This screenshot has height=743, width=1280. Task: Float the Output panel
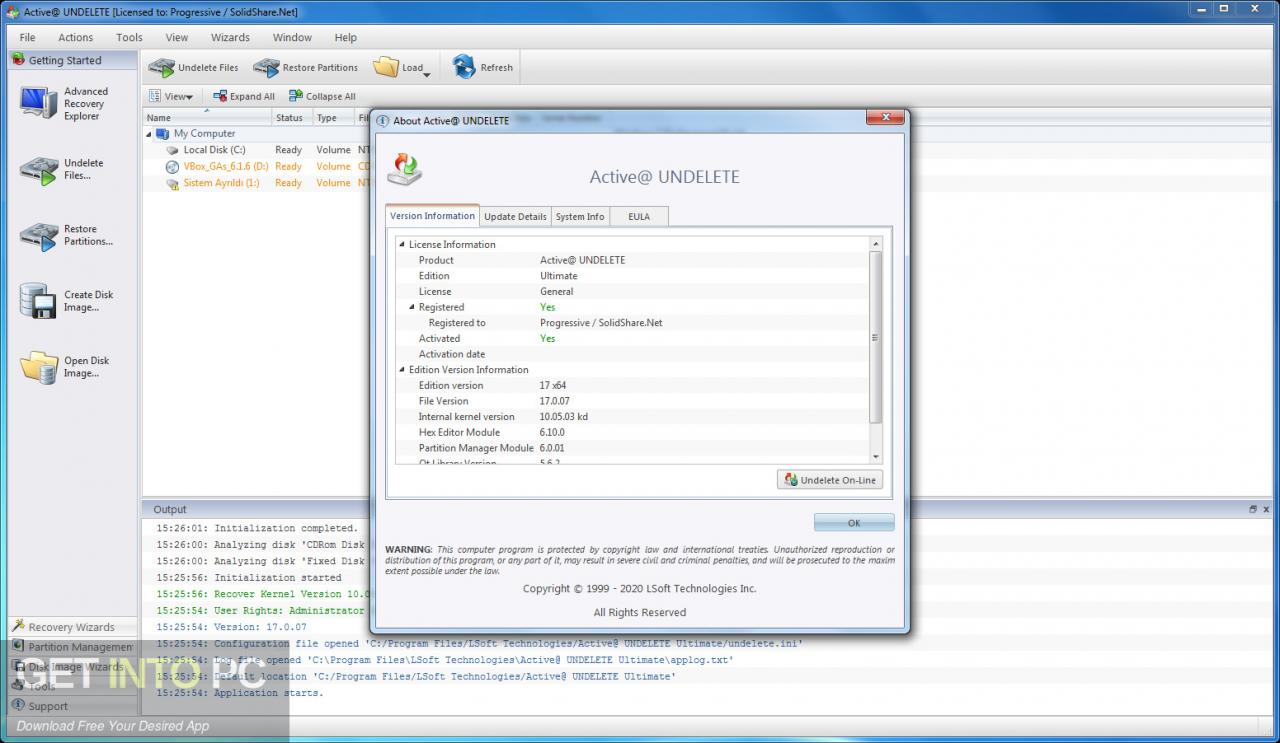tap(1253, 509)
